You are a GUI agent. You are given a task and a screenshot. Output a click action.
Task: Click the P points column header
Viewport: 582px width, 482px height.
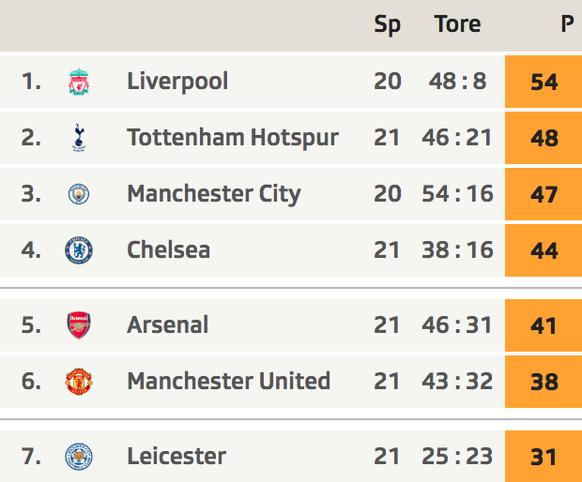tap(567, 24)
